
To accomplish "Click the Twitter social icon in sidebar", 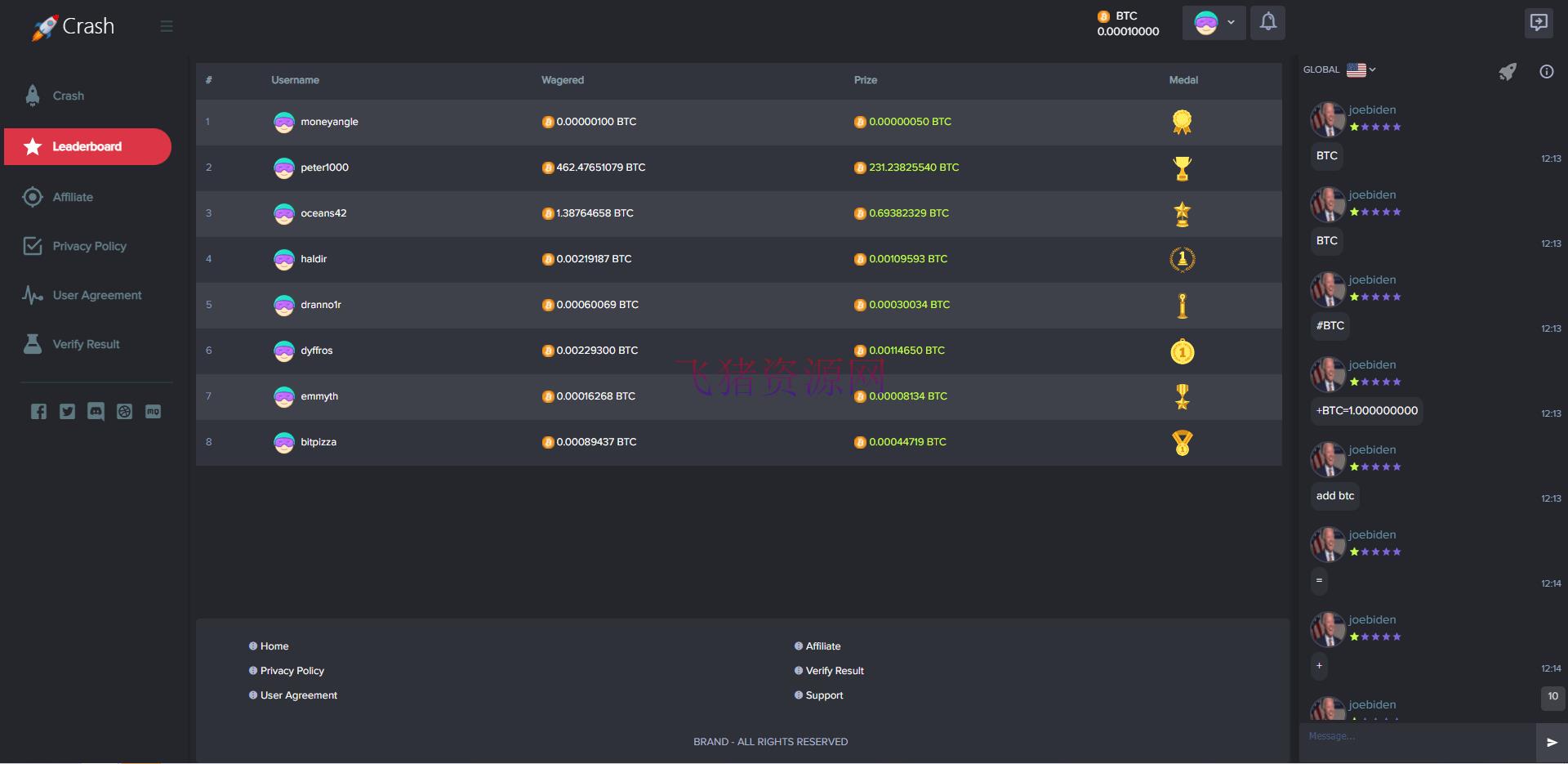I will (67, 412).
